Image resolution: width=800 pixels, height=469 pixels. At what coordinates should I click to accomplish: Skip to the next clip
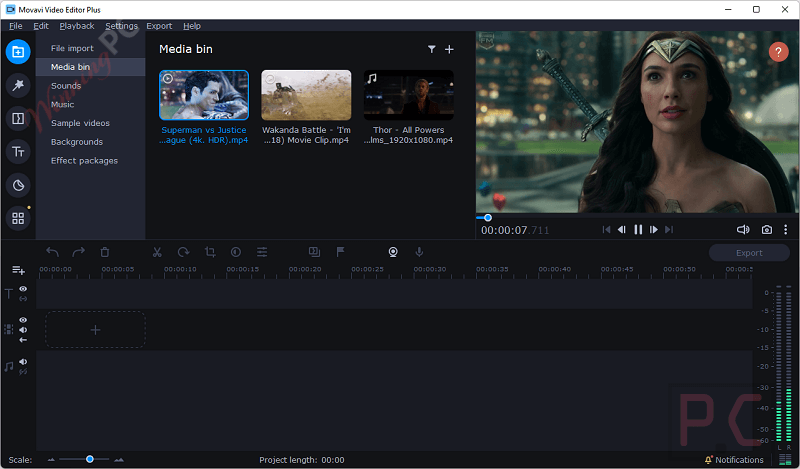click(x=669, y=230)
